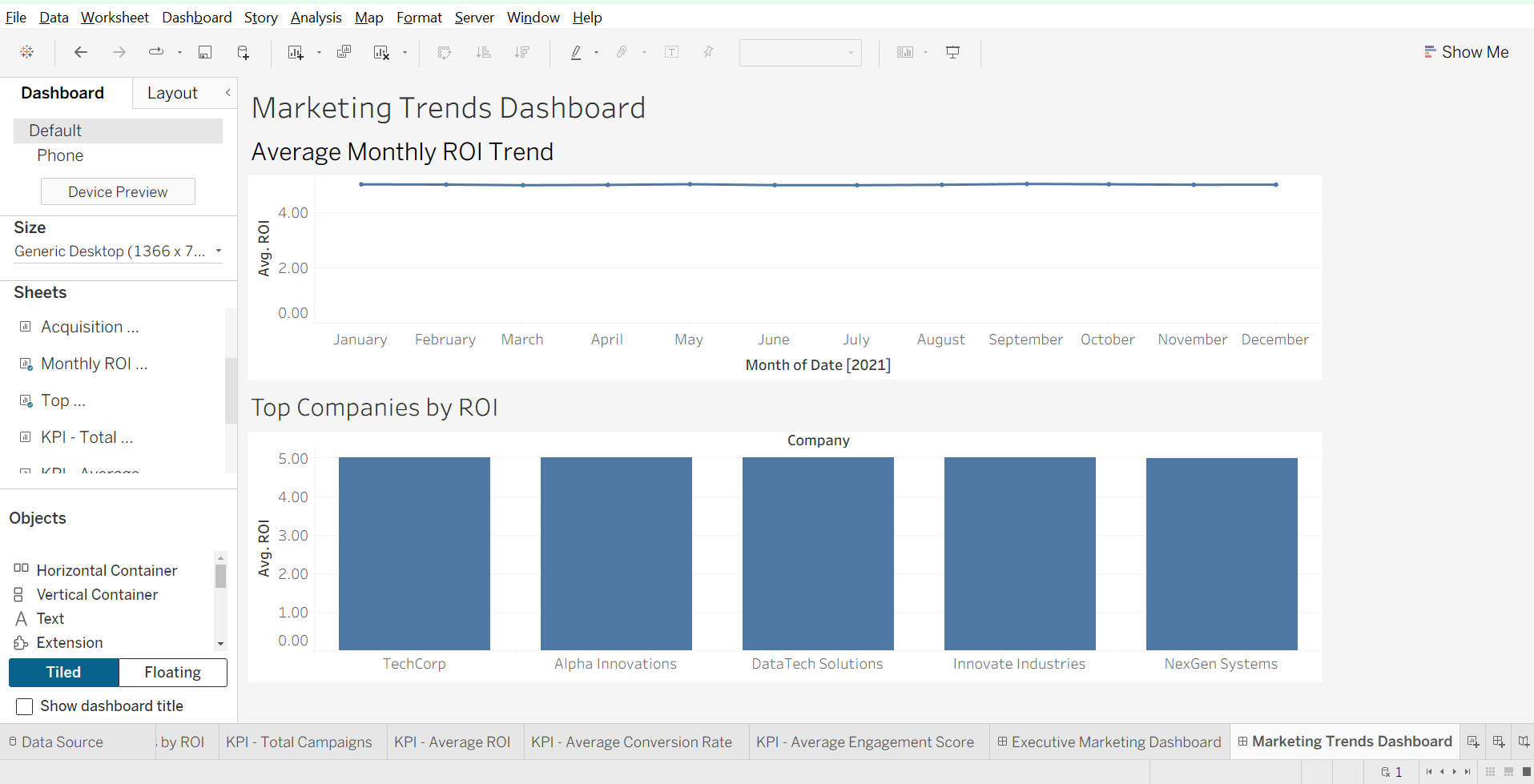Click the New Story icon beside sheet tabs
The image size is (1534, 784).
click(x=1524, y=742)
